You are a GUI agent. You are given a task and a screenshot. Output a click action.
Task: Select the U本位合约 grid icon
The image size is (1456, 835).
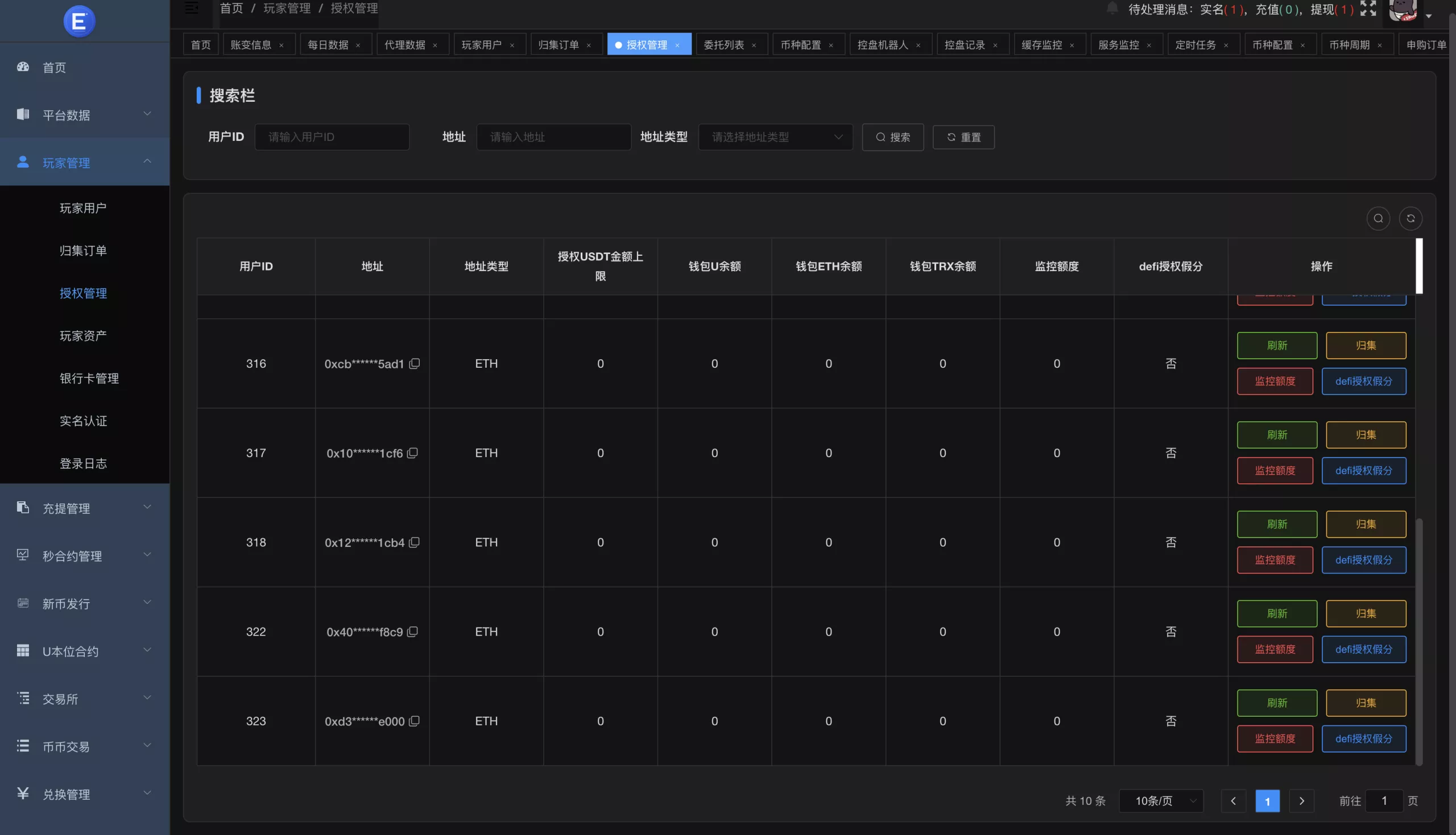23,650
